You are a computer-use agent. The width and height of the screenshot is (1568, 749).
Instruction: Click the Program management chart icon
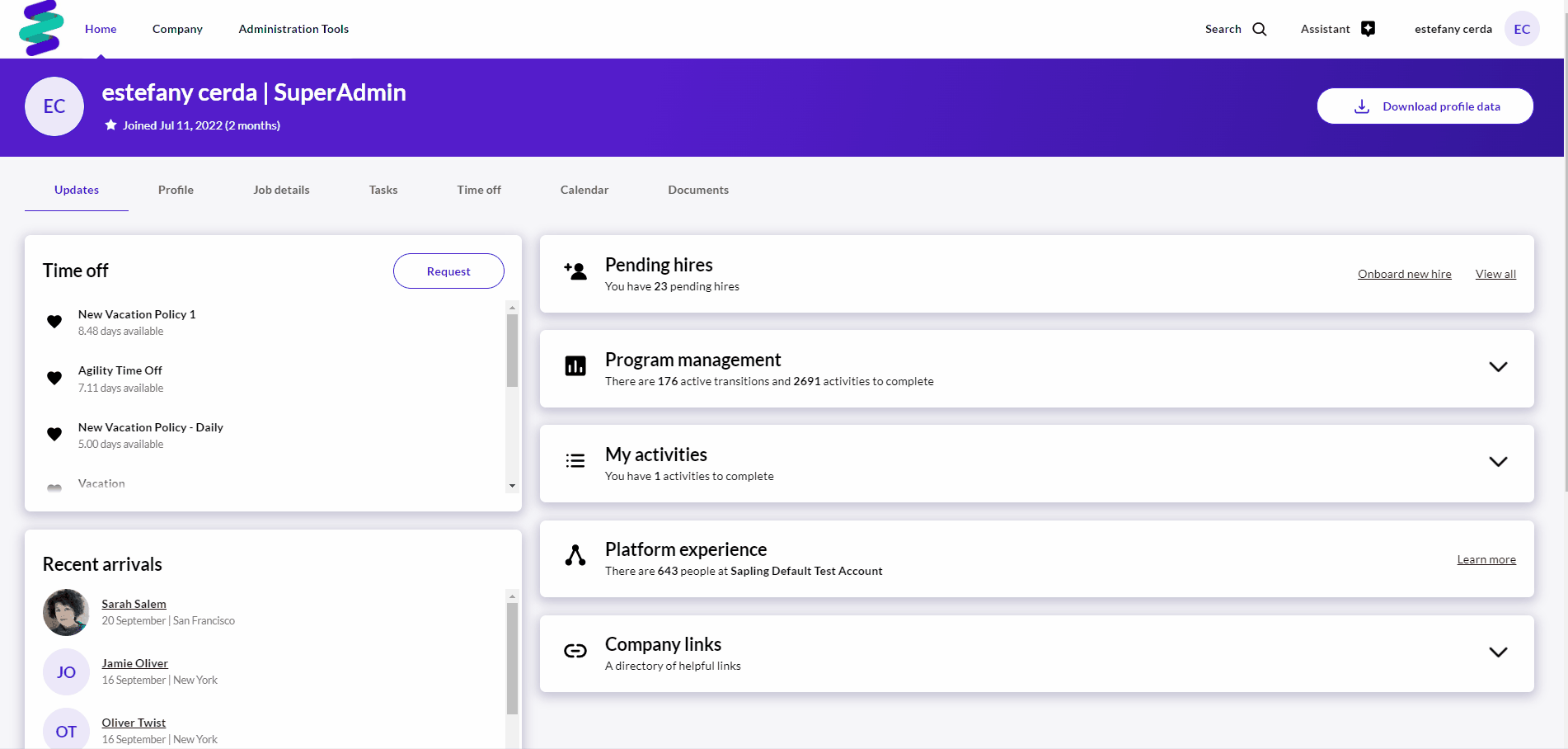(575, 365)
